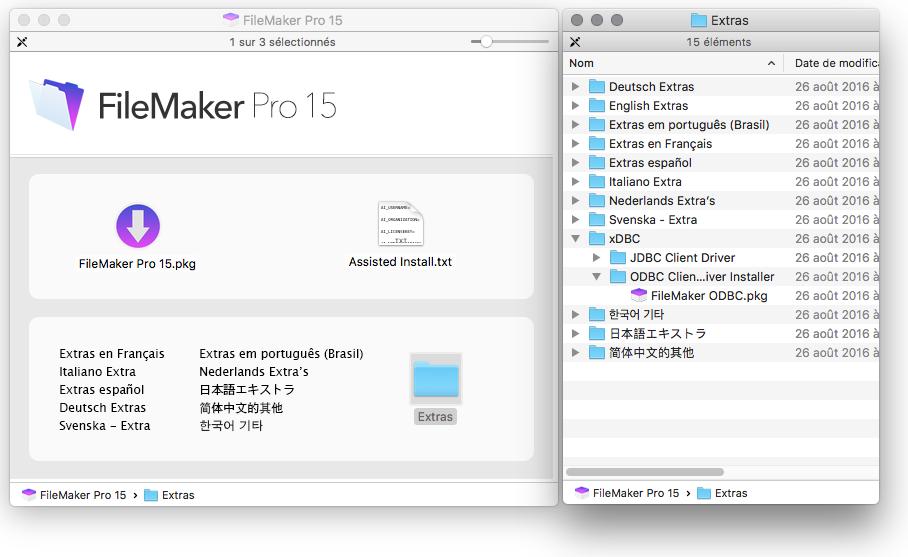
Task: Click FileMaker Pro 15 in Extras window path bar
Action: (627, 493)
